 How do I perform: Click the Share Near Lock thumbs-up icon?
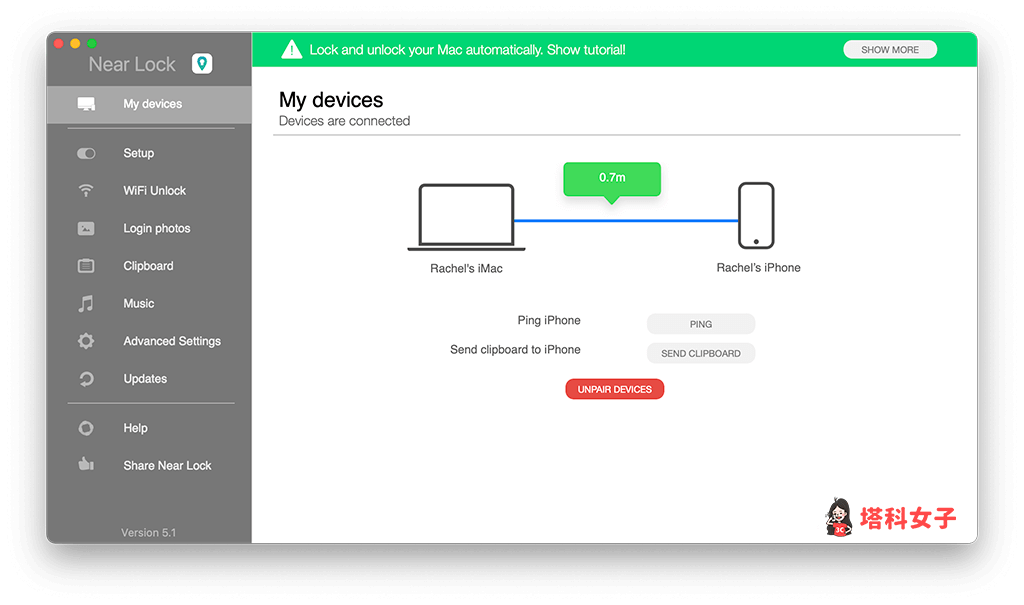tap(86, 465)
